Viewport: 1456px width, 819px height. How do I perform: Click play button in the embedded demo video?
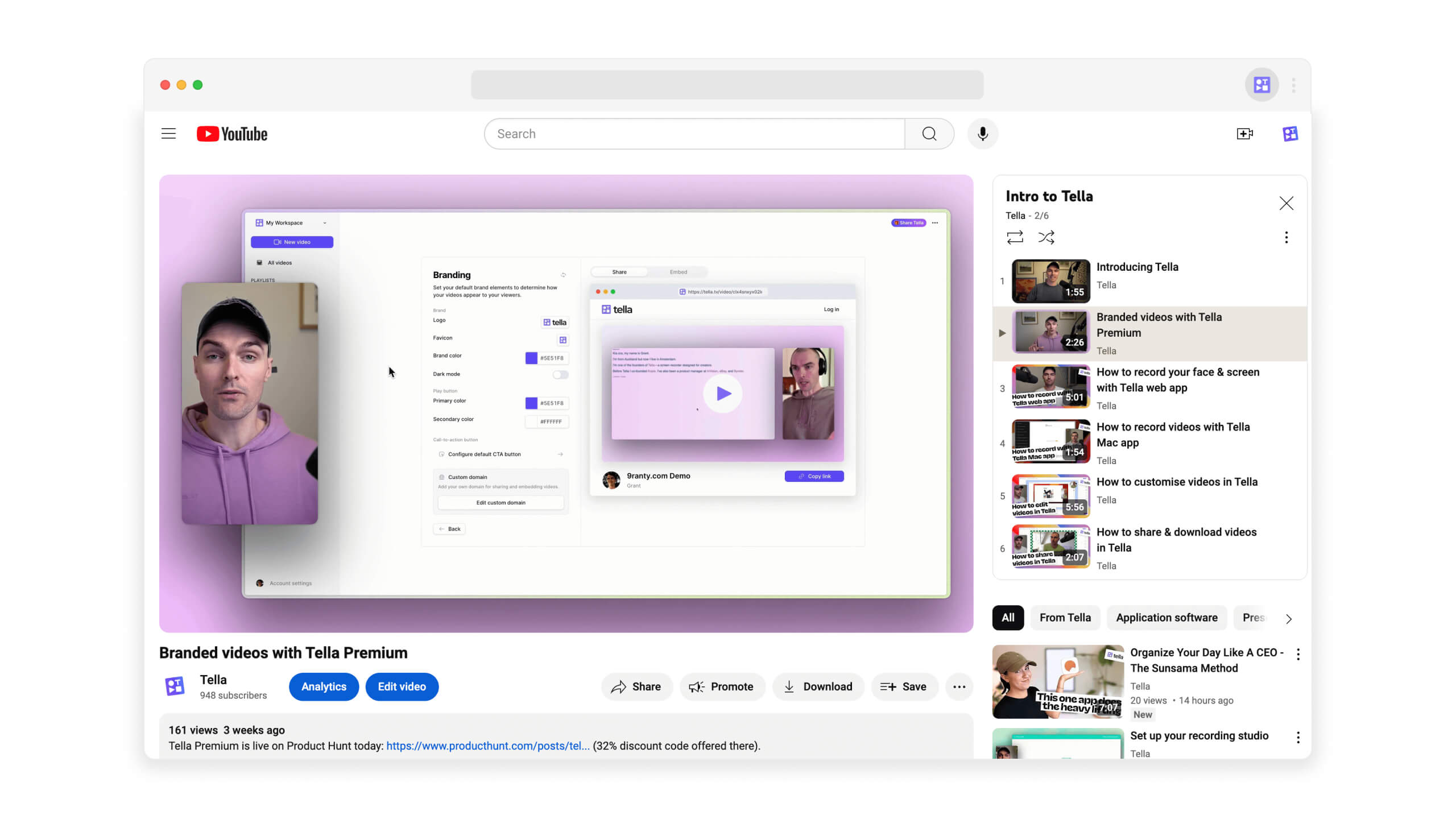(722, 393)
